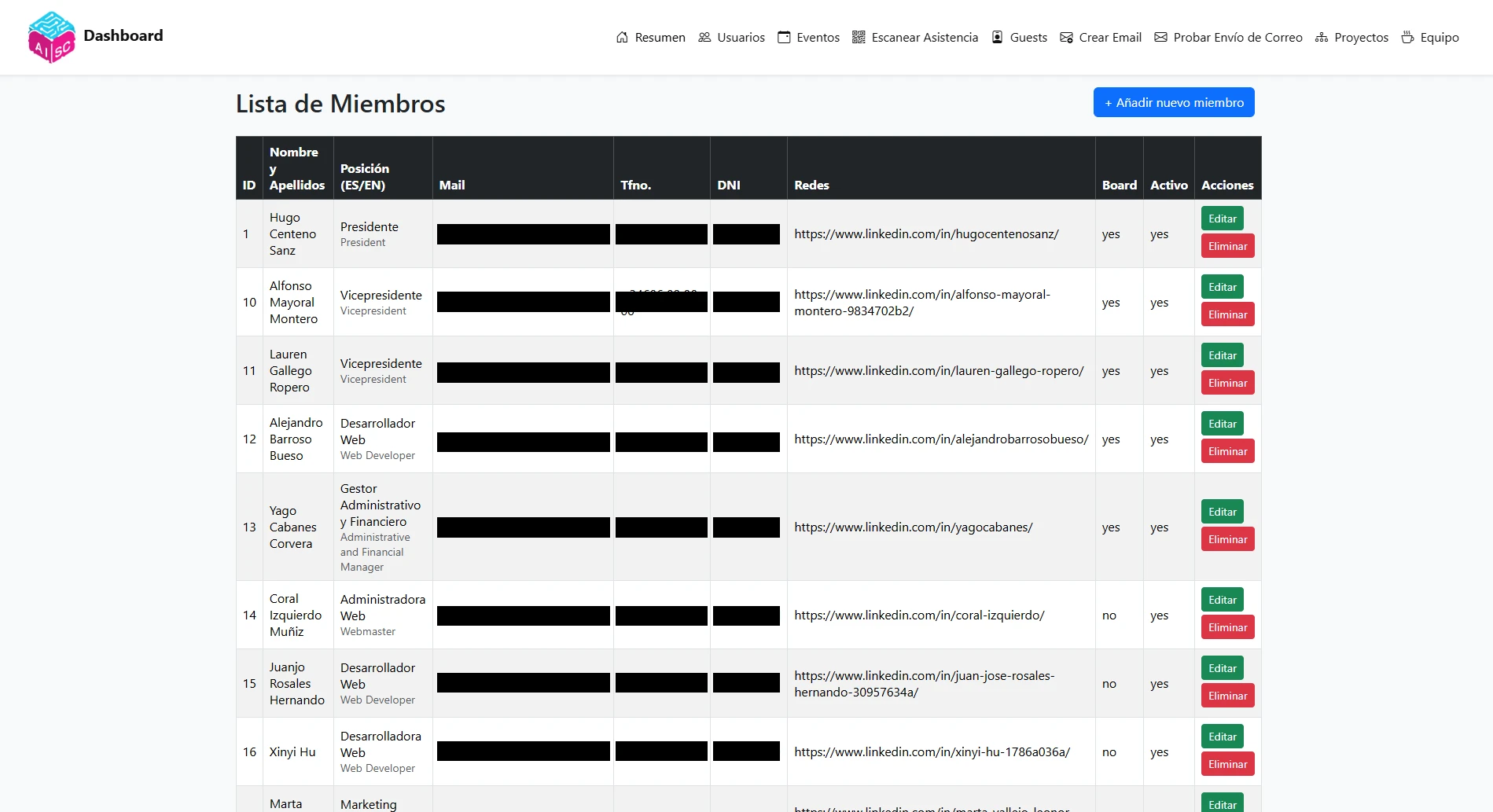Click the name Xinyi Hu
Image resolution: width=1493 pixels, height=812 pixels.
point(292,752)
